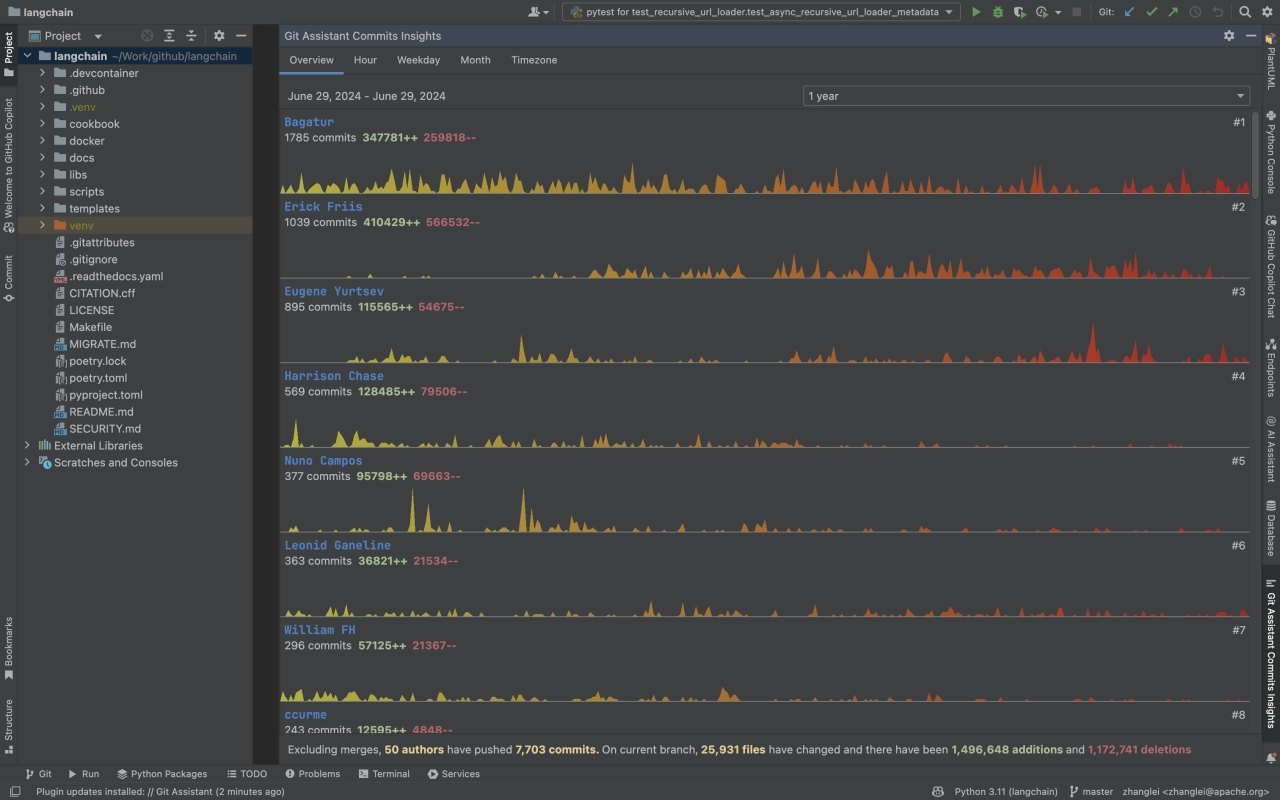Open the Terminal tool window

tap(384, 774)
